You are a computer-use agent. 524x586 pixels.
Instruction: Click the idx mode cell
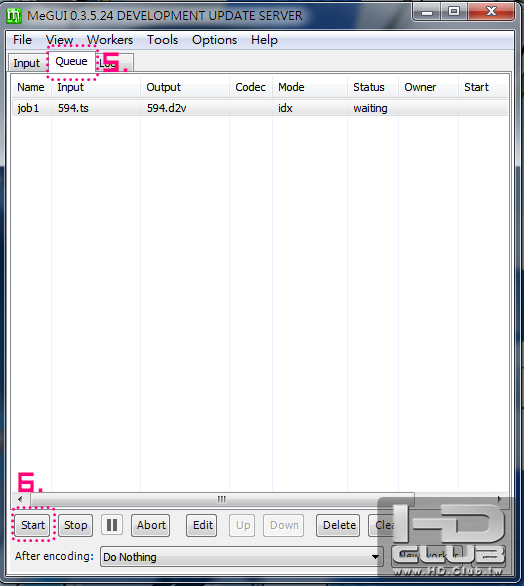pos(285,108)
